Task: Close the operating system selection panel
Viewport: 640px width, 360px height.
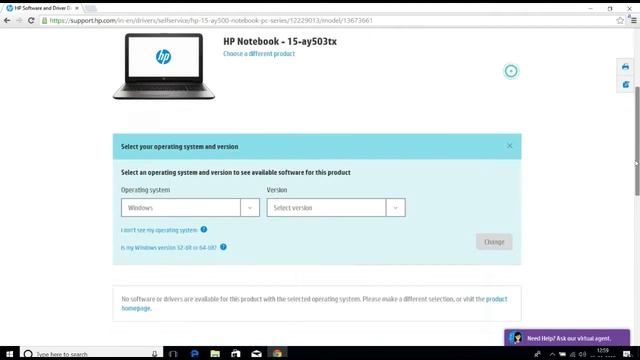Action: [x=509, y=146]
